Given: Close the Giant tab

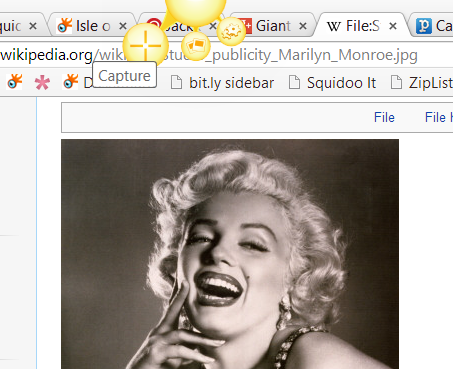Looking at the screenshot, I should point(303,26).
